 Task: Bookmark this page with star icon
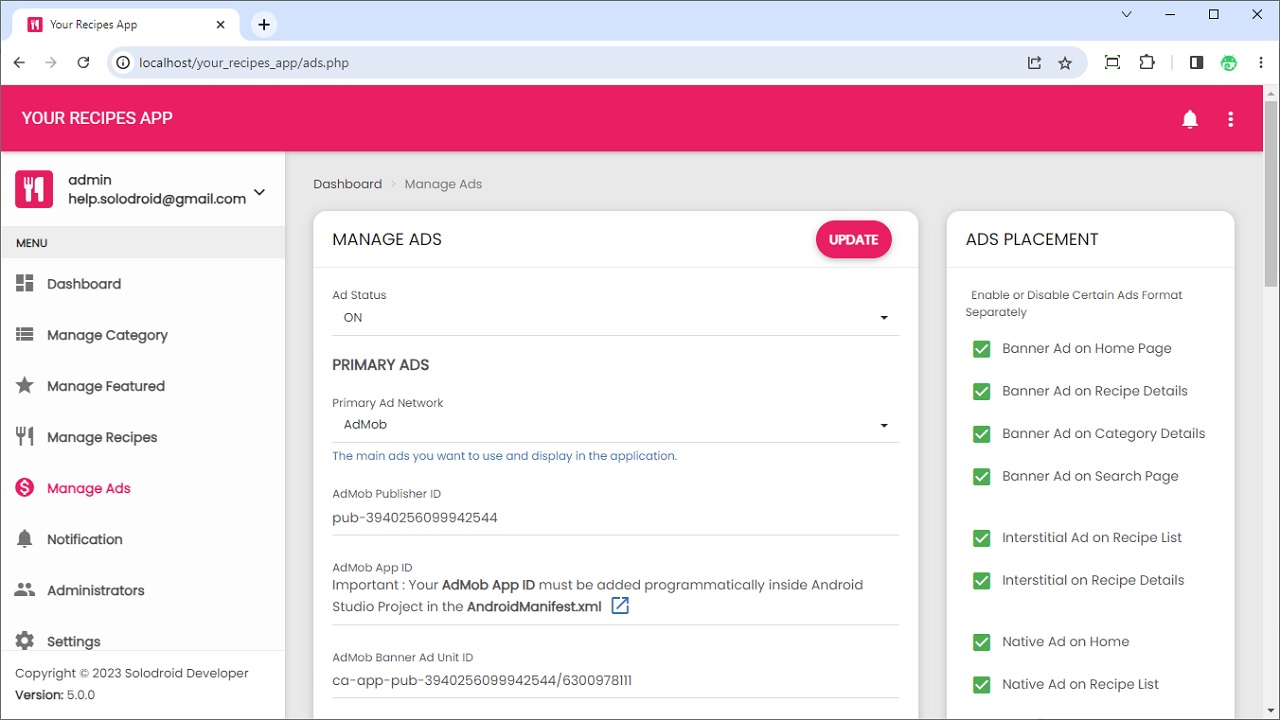1065,63
